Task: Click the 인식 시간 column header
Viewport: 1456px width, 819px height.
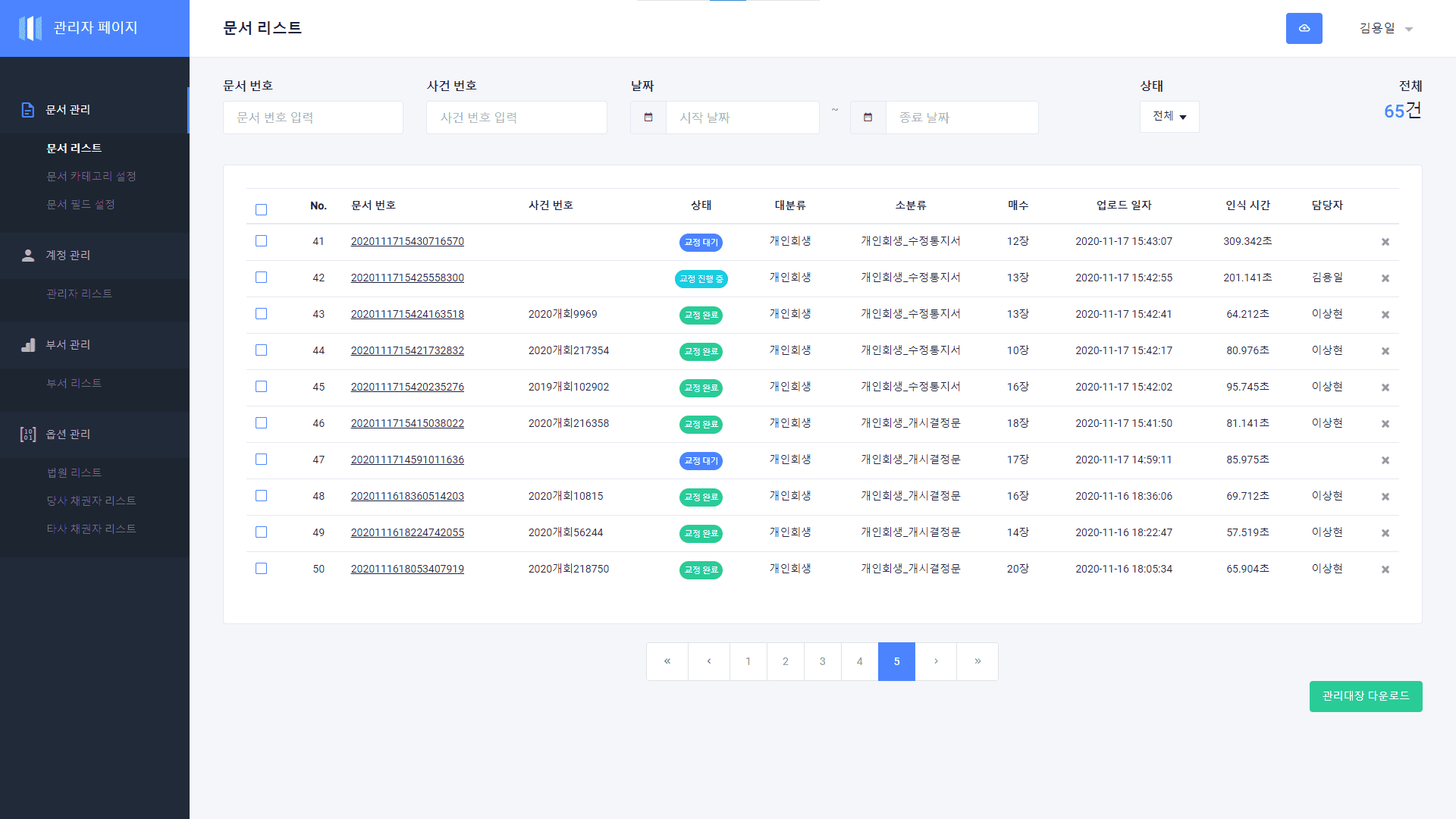Action: click(1248, 206)
